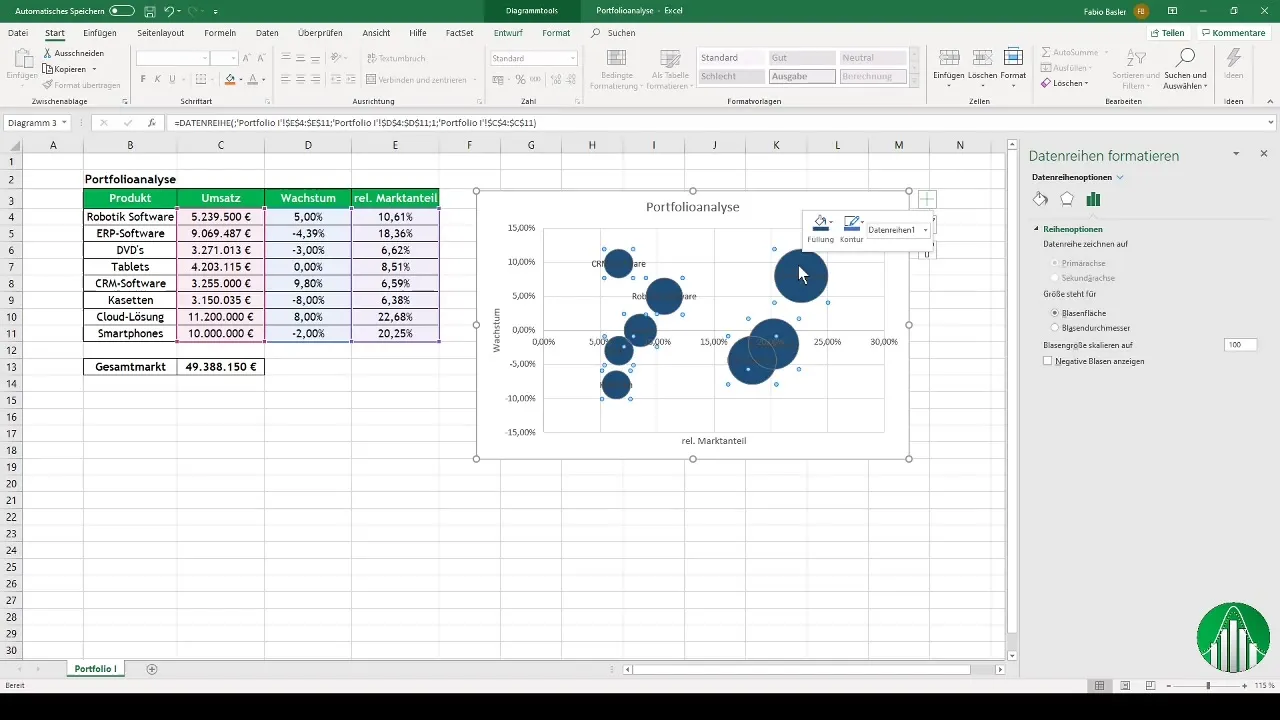Open Füllung und Linie paint bucket tab
Screen dimensions: 1280x720
[1040, 199]
